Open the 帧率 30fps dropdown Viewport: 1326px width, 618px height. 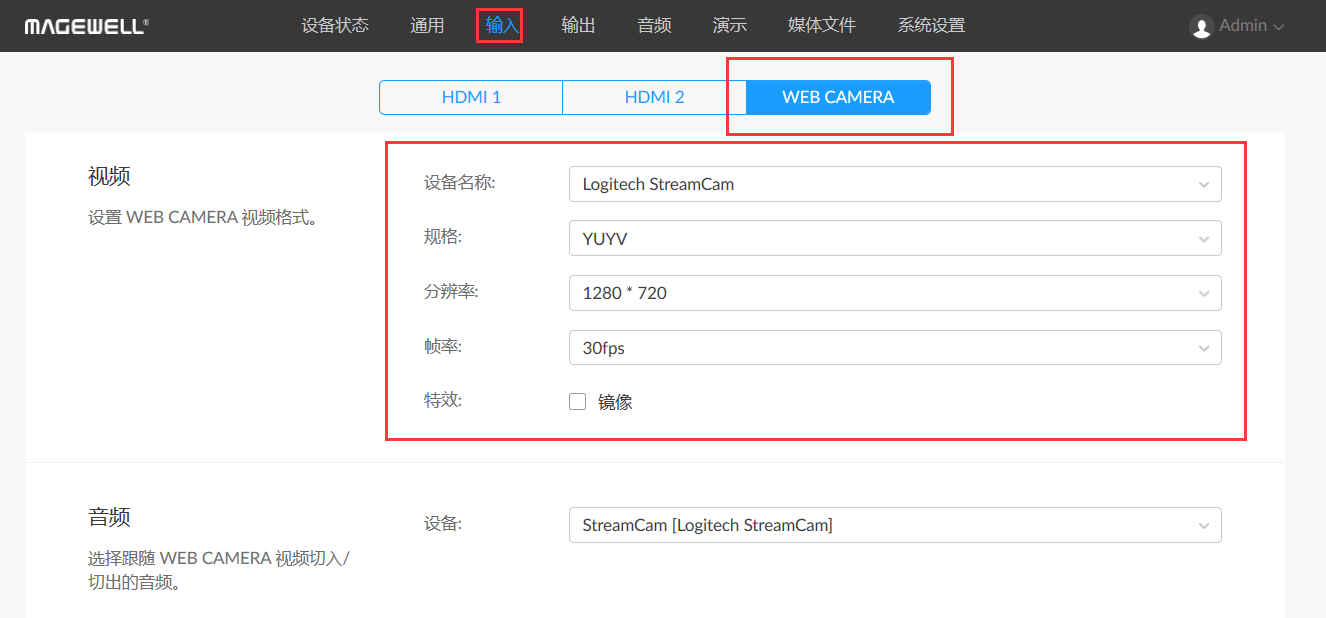[x=895, y=348]
